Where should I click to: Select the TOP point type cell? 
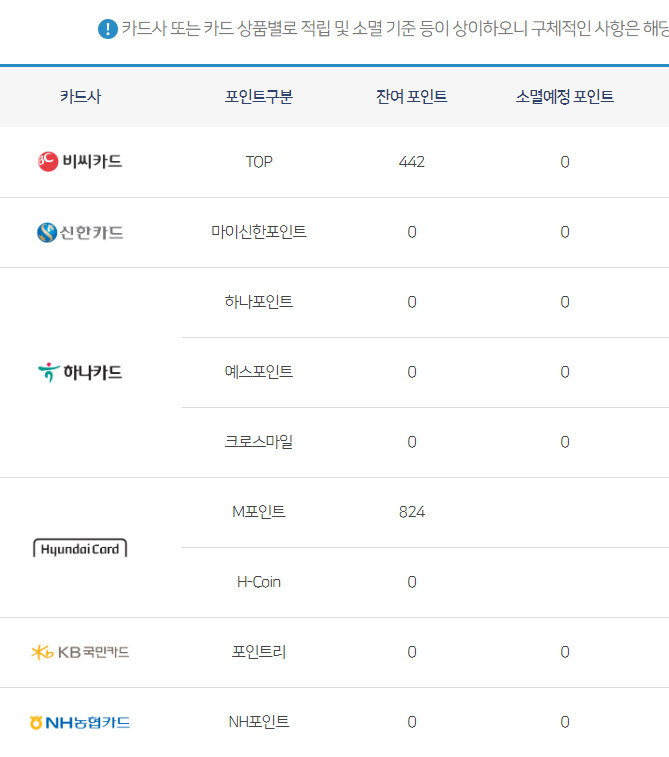pyautogui.click(x=259, y=162)
